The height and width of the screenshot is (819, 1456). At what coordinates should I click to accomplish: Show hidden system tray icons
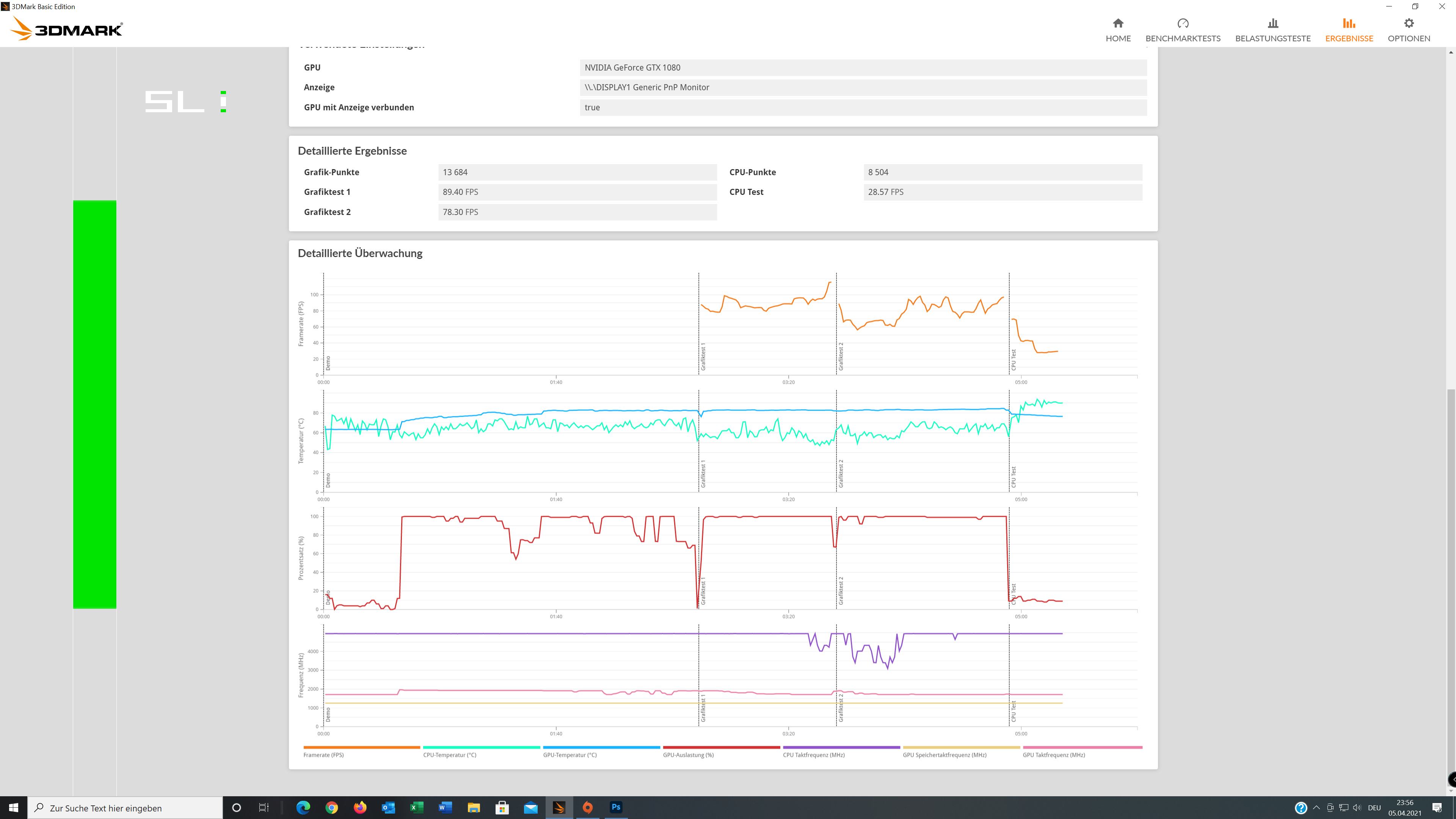pyautogui.click(x=1316, y=807)
